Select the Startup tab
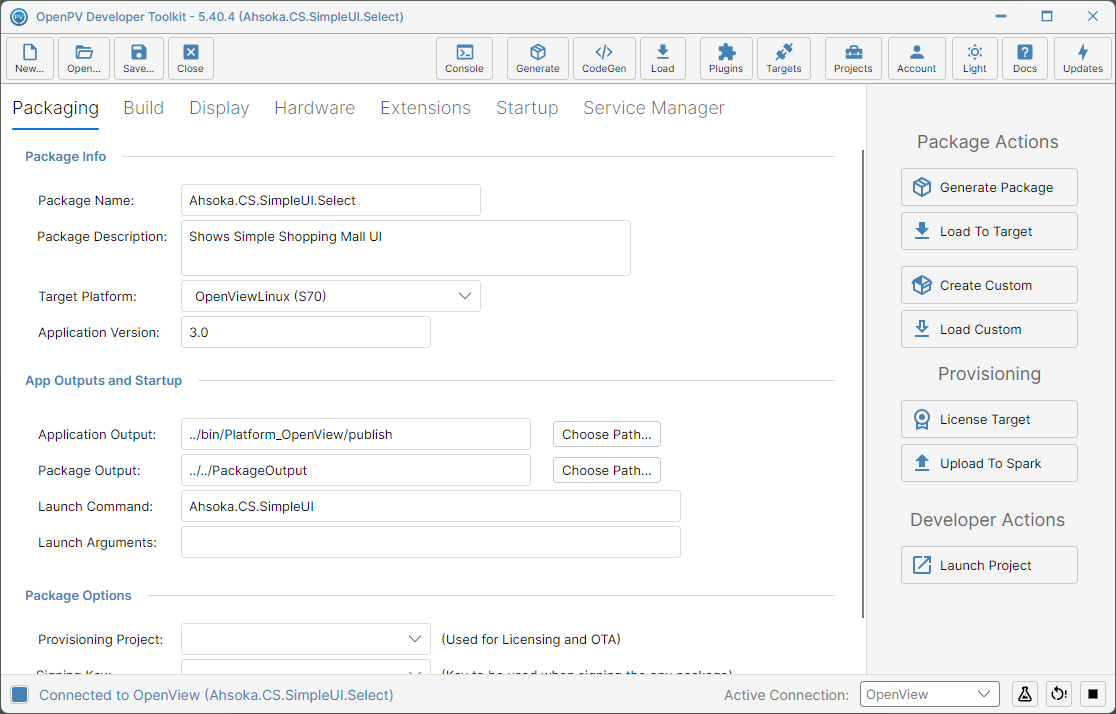Image resolution: width=1116 pixels, height=714 pixels. 527,108
